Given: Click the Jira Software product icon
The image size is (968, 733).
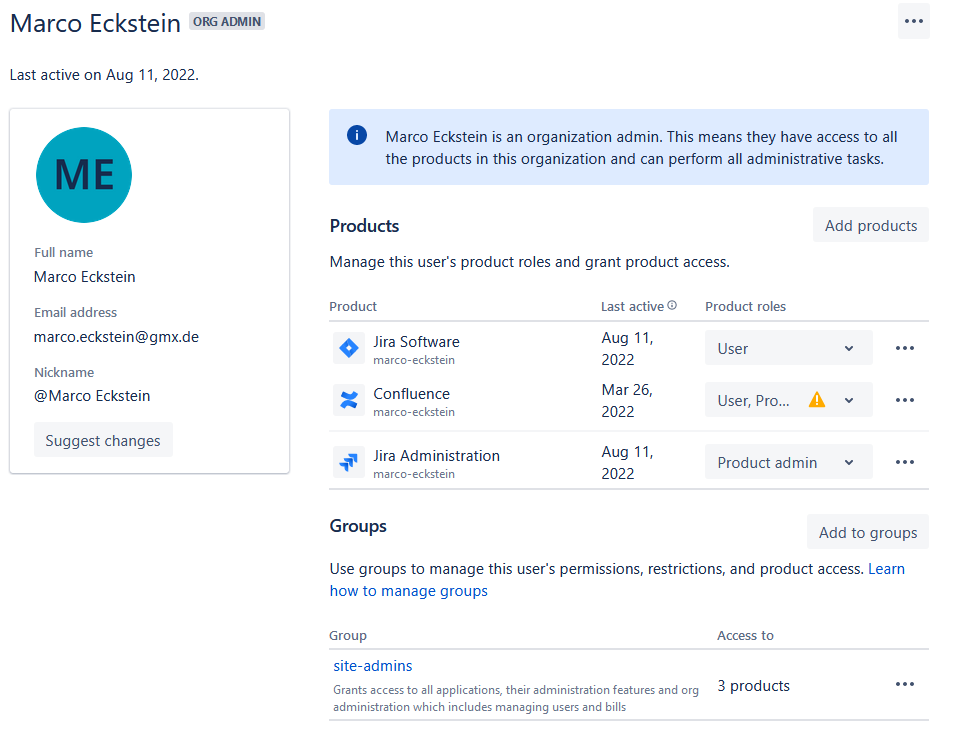Looking at the screenshot, I should click(x=348, y=347).
